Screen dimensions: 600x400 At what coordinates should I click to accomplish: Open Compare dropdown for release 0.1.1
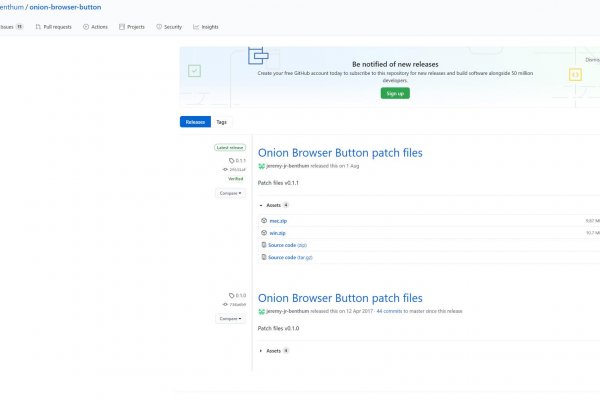click(x=231, y=192)
